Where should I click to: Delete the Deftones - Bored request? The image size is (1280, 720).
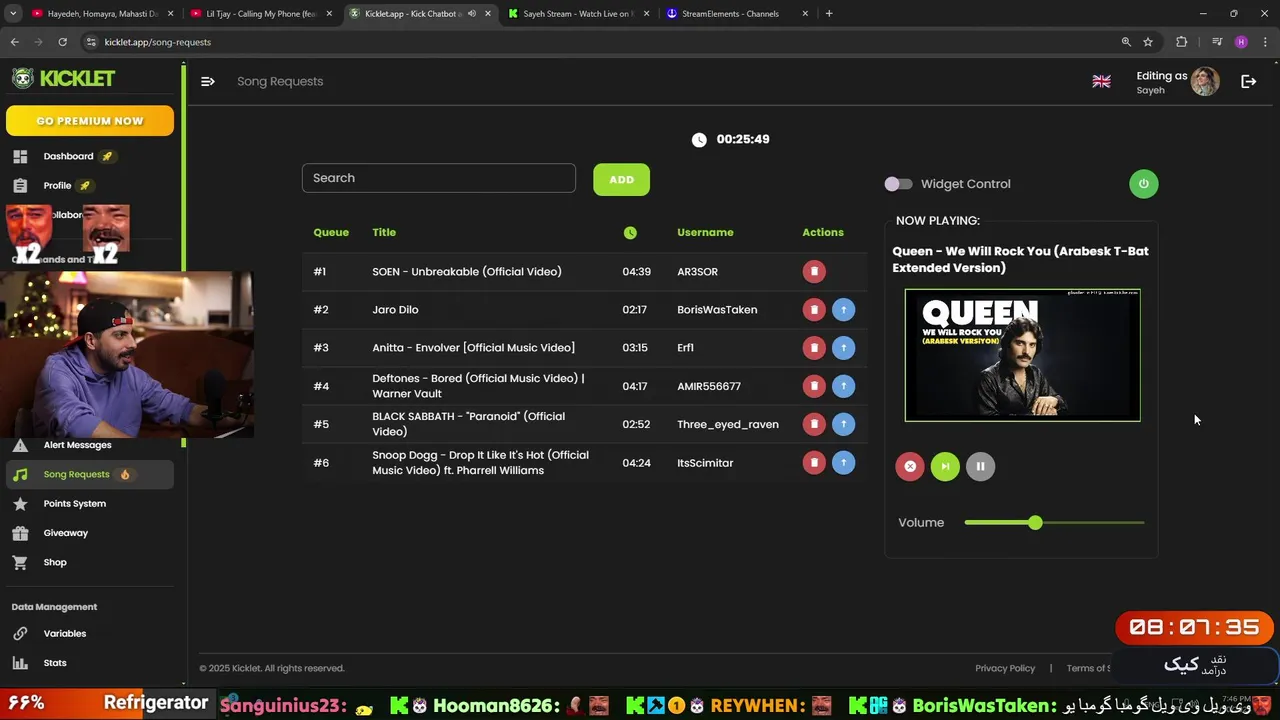(x=814, y=386)
